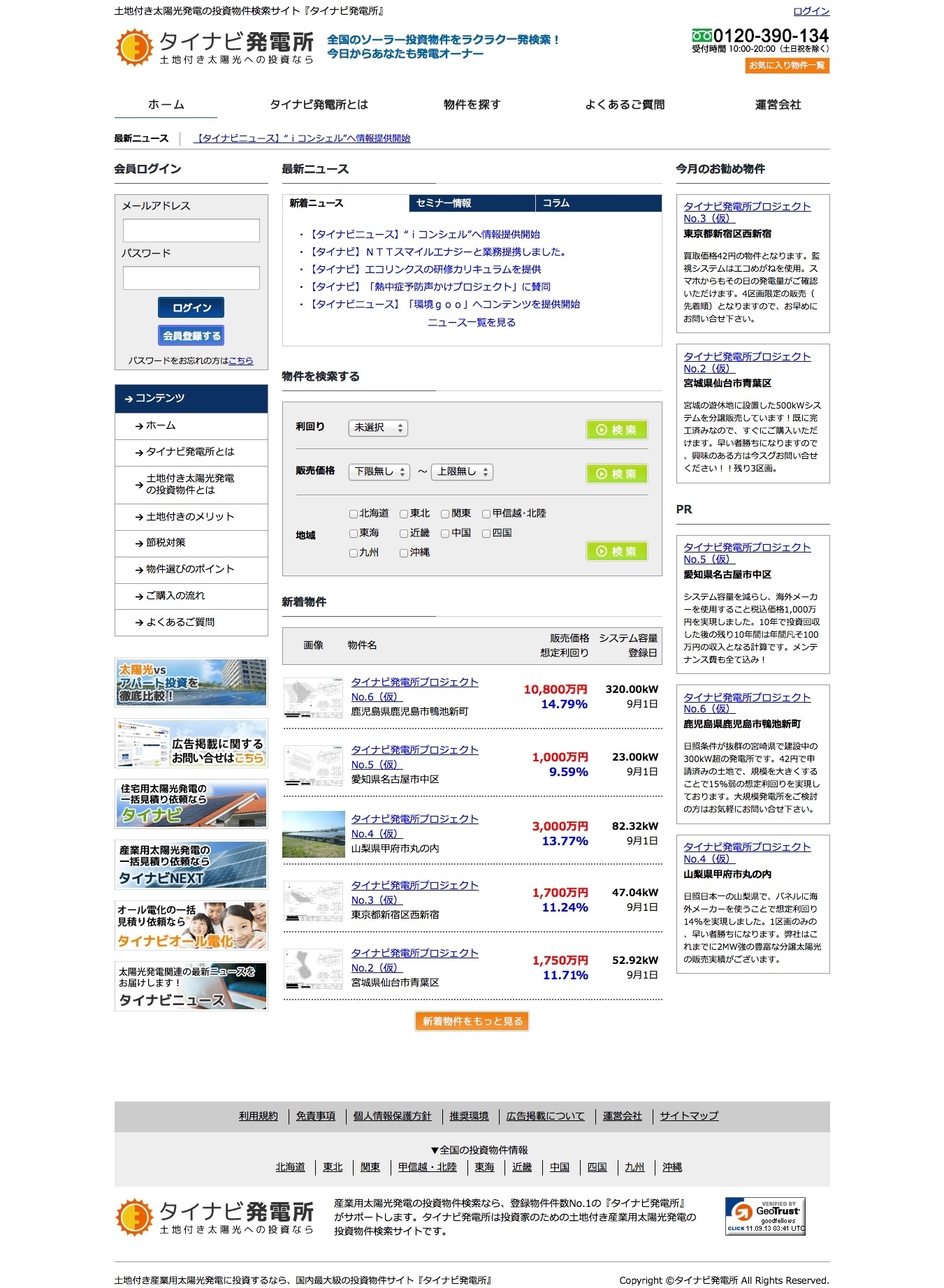Screen dimensions: 944x1288
Task: Check the 九州 region checkbox
Action: pyautogui.click(x=354, y=553)
